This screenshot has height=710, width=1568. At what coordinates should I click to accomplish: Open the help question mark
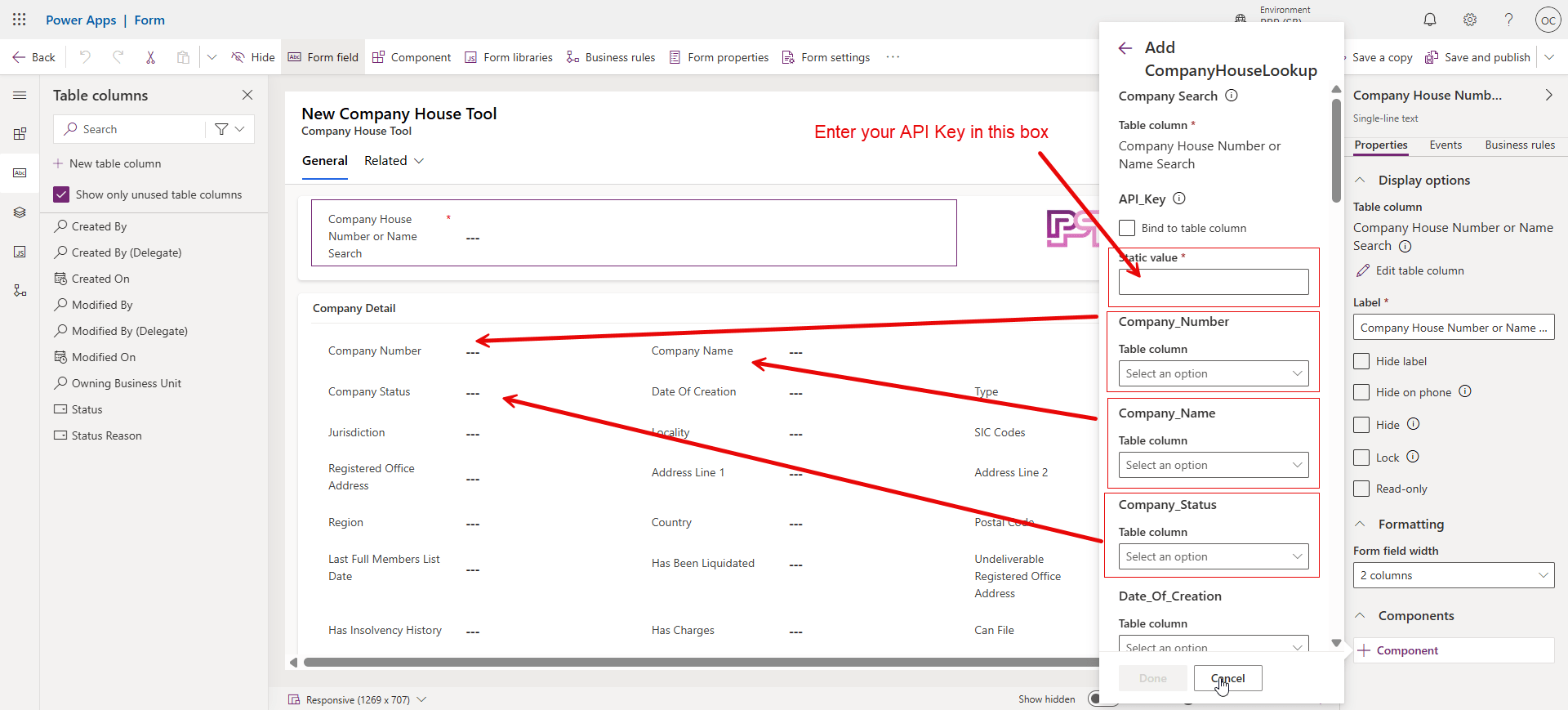coord(1509,20)
